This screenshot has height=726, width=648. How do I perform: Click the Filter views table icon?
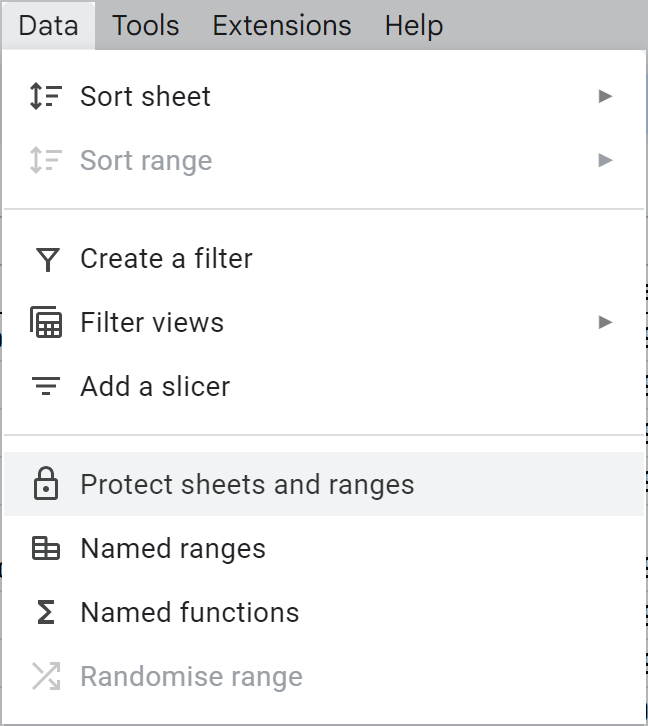[46, 322]
